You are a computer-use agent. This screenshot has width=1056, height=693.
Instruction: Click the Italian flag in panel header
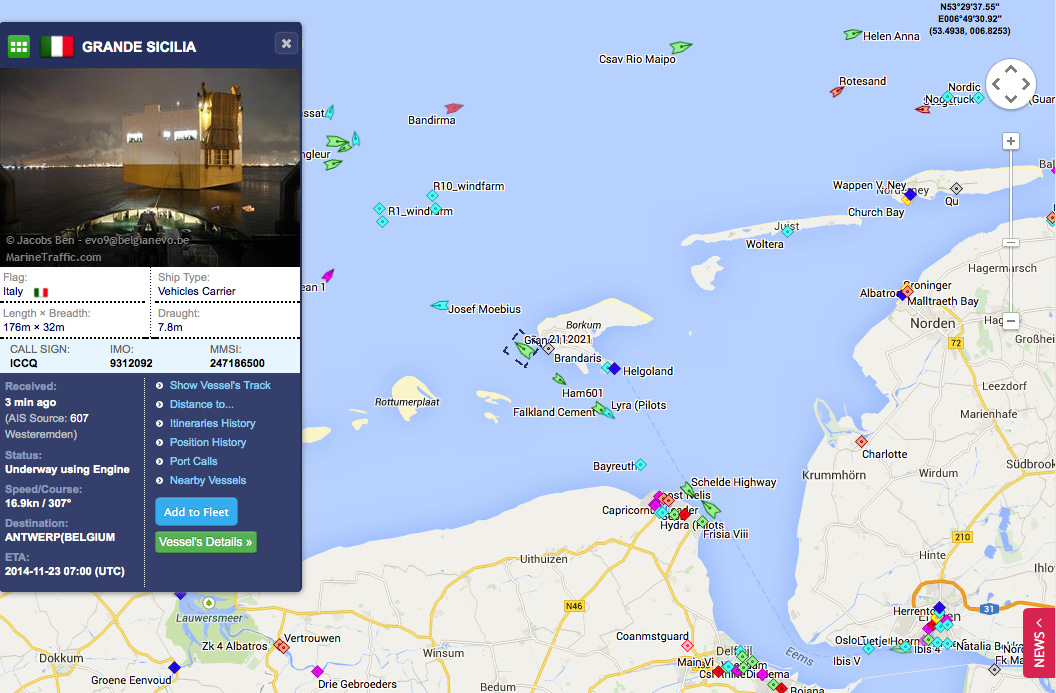[x=57, y=46]
